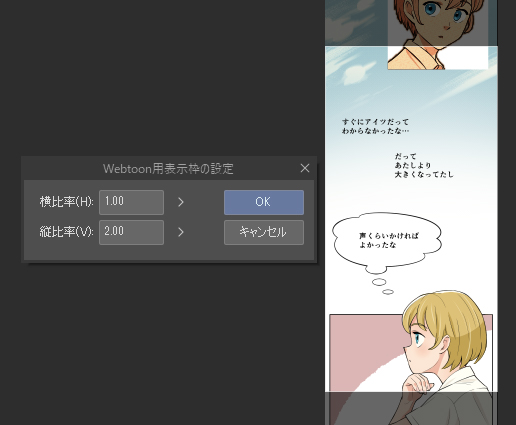516x425 pixels.
Task: Click the small trailing thought bubble circles
Action: click(383, 287)
